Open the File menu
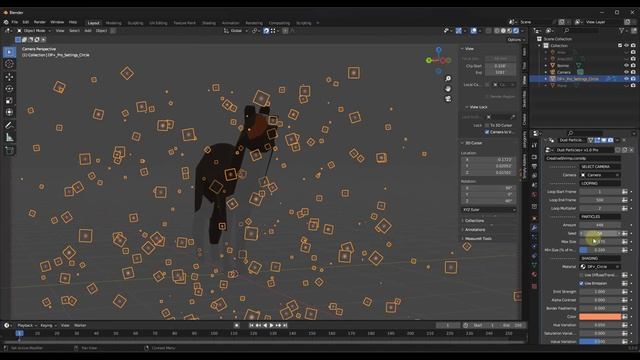 (15, 22)
